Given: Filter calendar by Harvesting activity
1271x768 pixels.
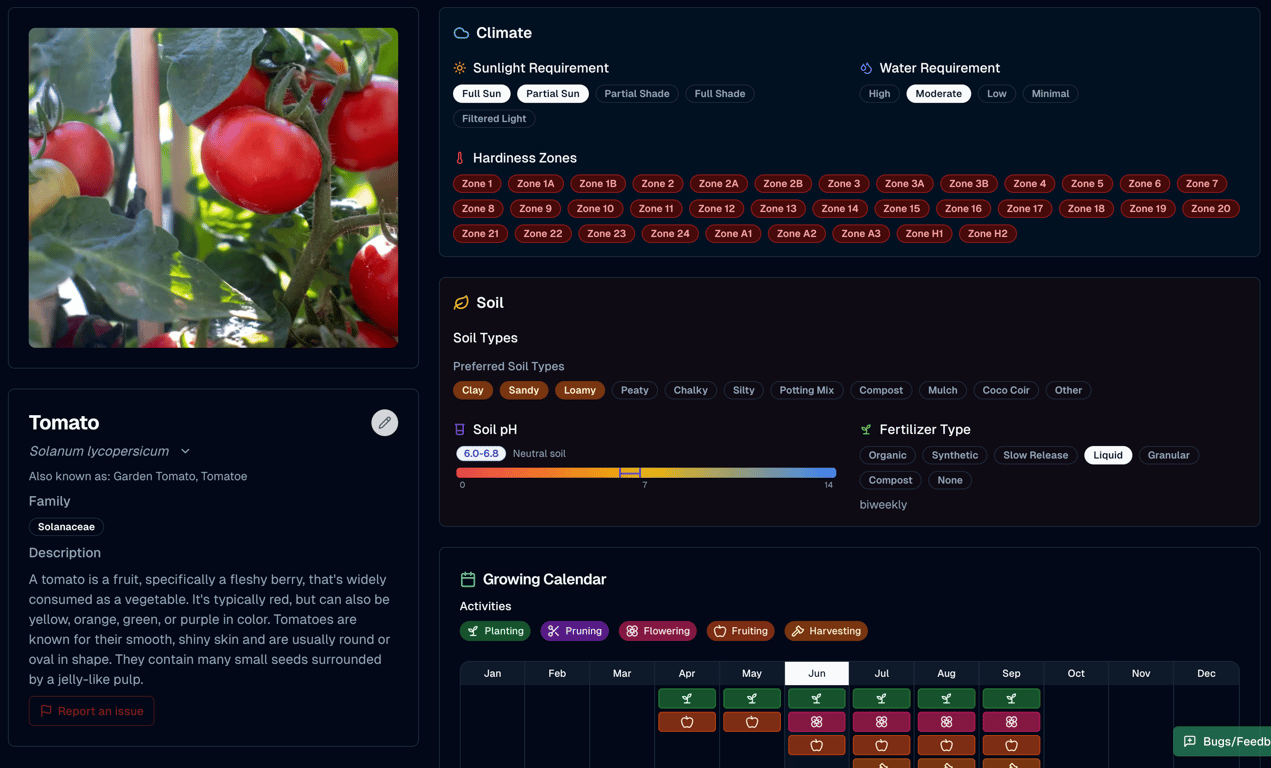Looking at the screenshot, I should pyautogui.click(x=826, y=631).
